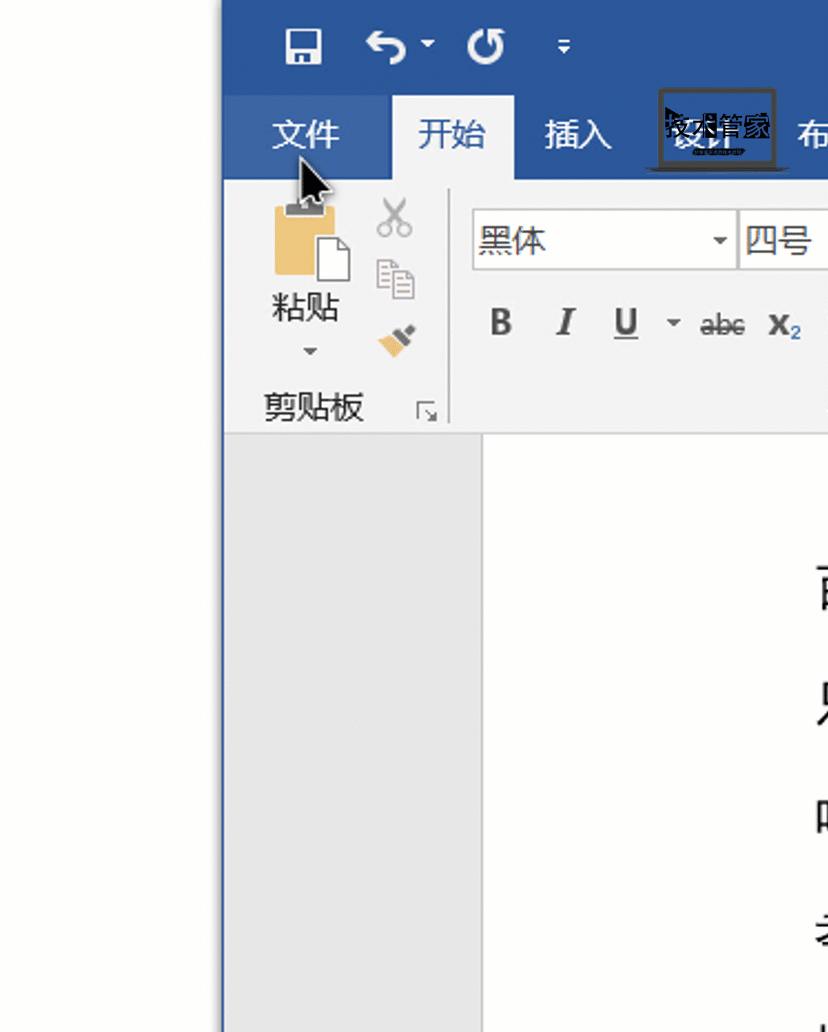Click the Save icon
This screenshot has height=1032, width=828.
coord(303,45)
